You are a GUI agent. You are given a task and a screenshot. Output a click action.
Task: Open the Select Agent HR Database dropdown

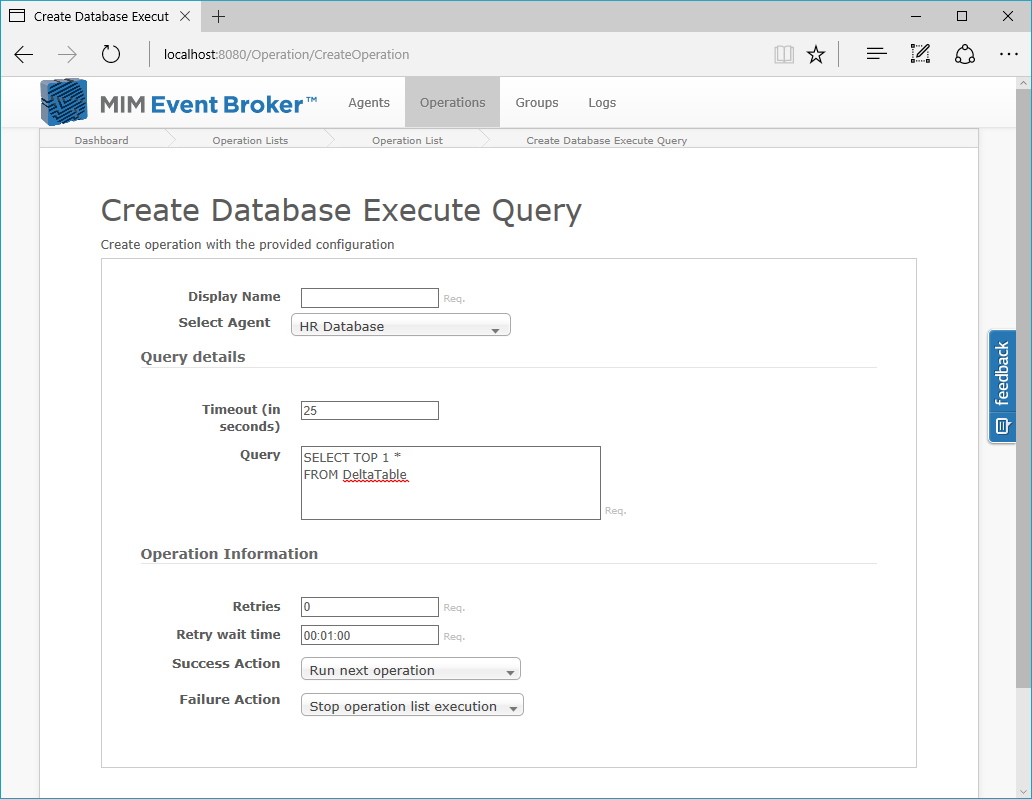(x=401, y=325)
